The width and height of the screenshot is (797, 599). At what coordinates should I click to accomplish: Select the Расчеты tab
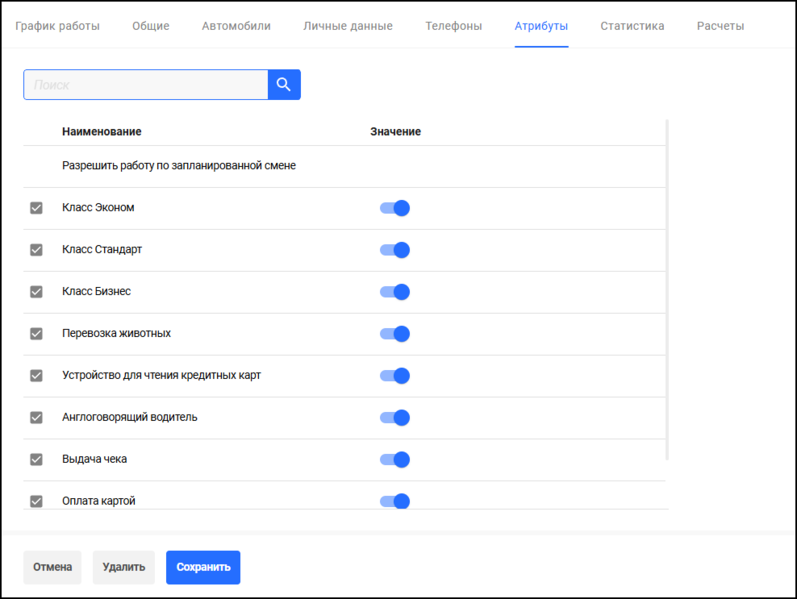tap(720, 26)
